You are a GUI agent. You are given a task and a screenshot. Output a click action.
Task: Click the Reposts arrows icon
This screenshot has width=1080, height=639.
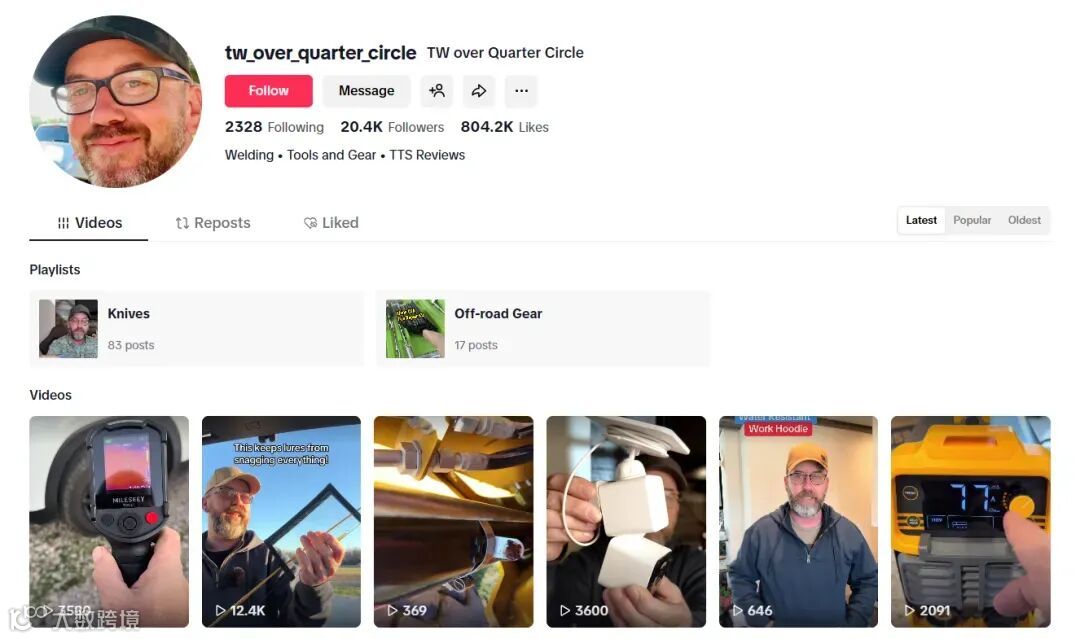pyautogui.click(x=182, y=223)
